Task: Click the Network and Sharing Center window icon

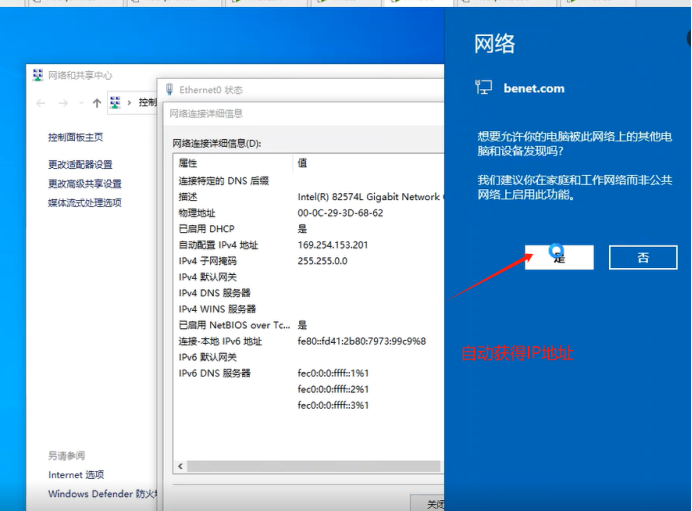Action: (x=38, y=75)
